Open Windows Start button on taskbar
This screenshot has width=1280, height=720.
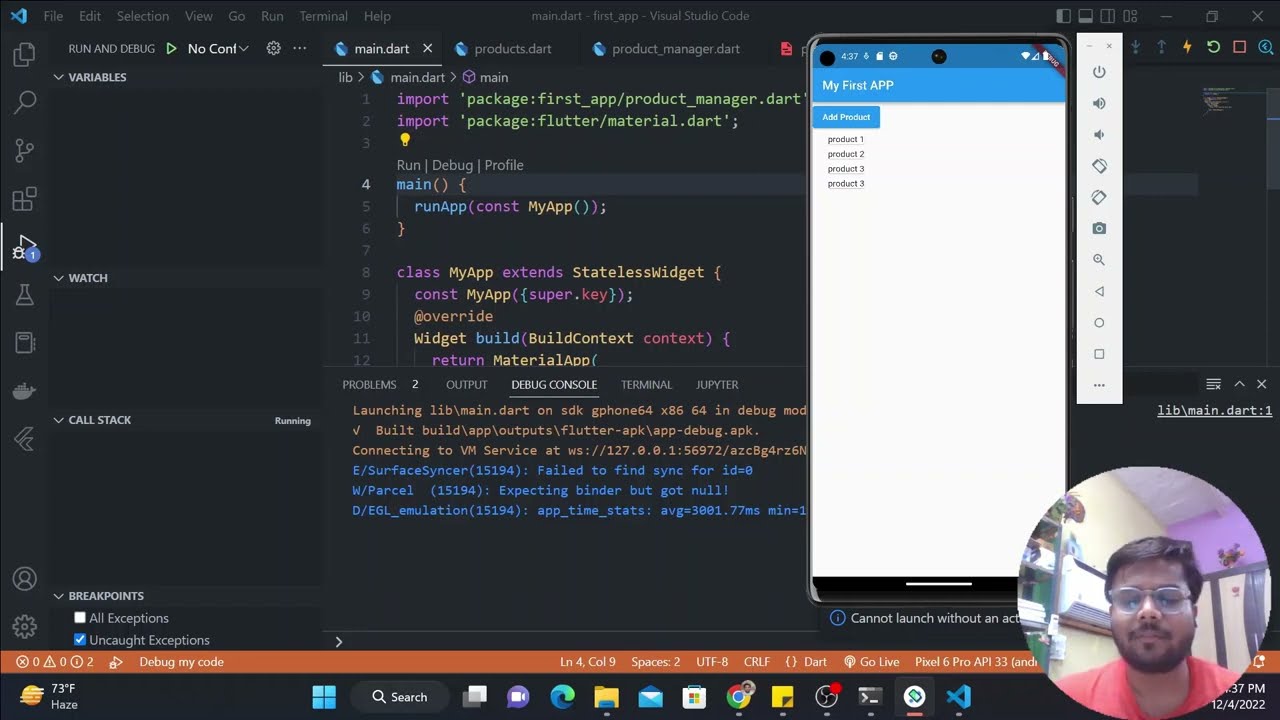pos(324,696)
